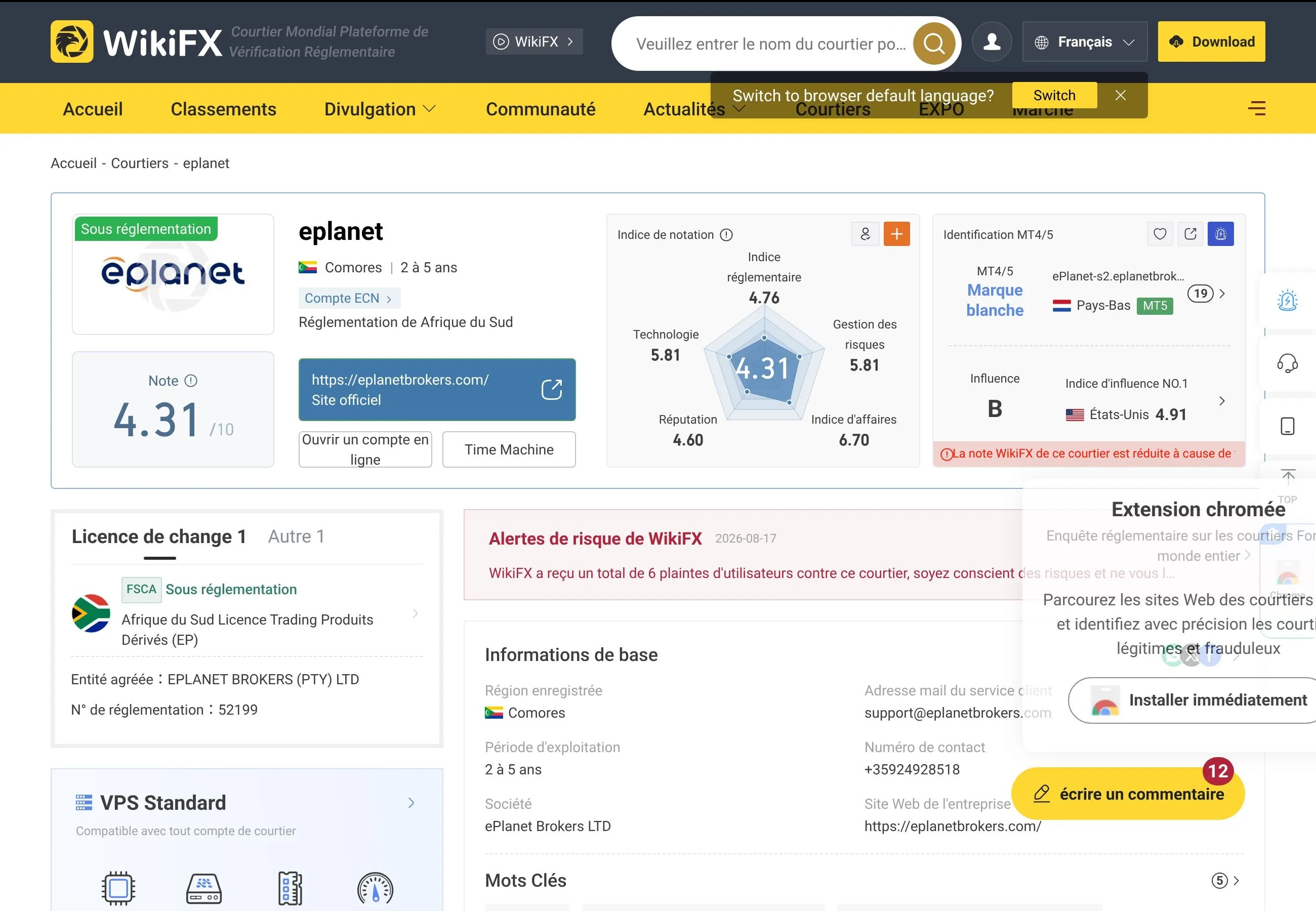
Task: Expand Mots Clés with the 5 chevron
Action: click(x=1225, y=881)
